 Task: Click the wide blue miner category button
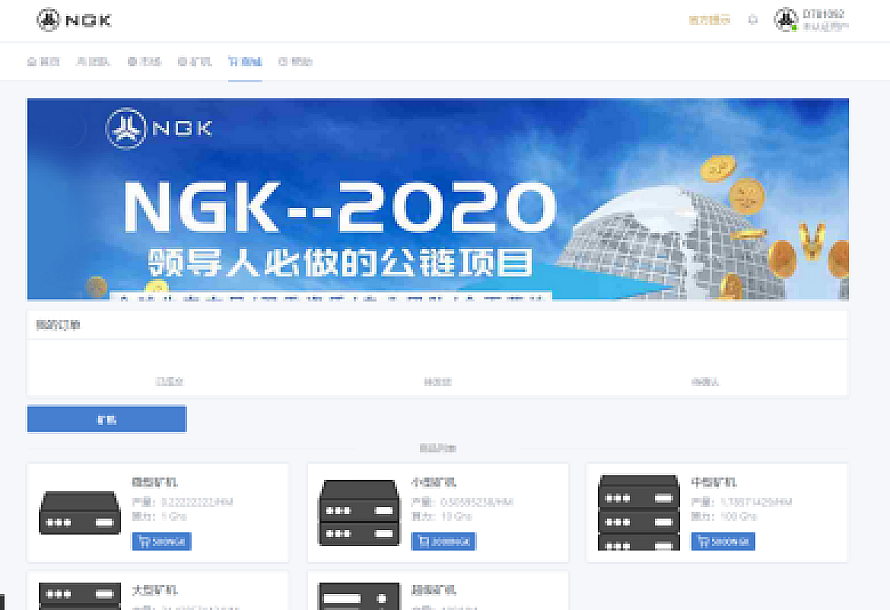(x=107, y=419)
